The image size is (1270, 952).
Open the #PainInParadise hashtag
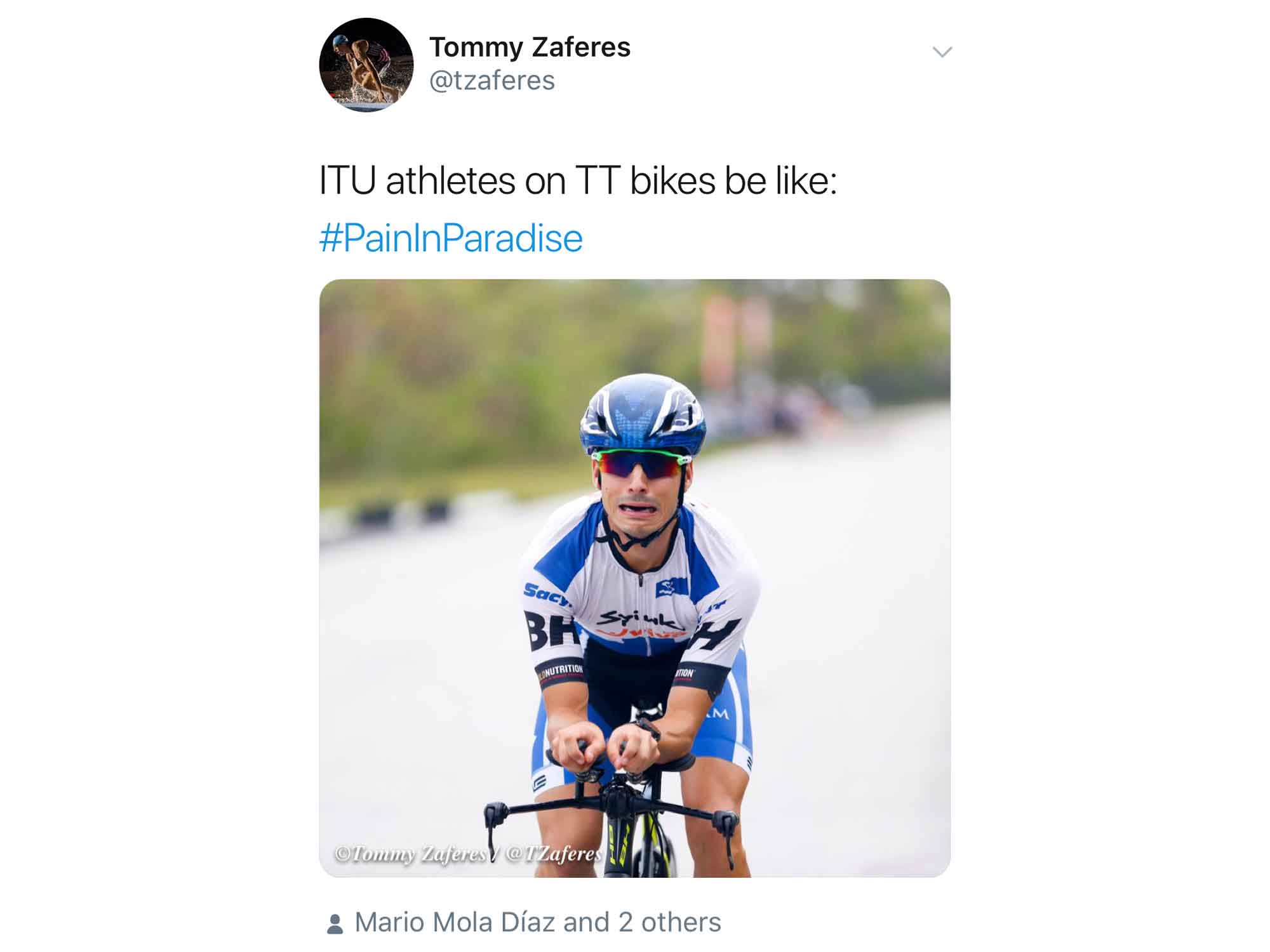[451, 239]
